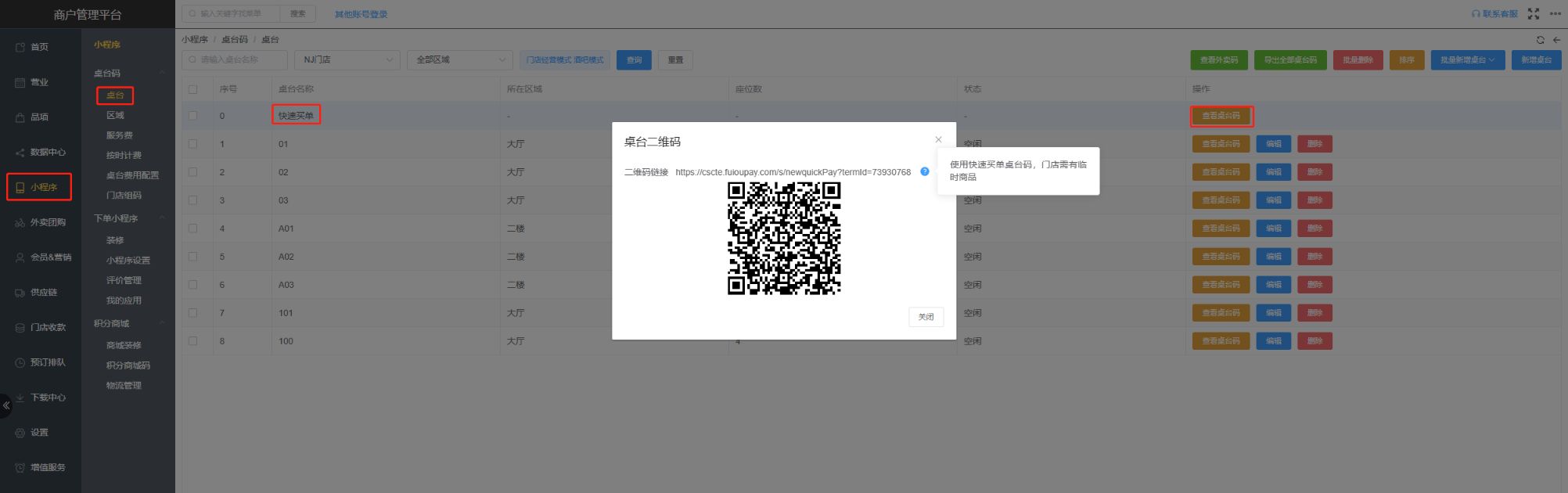Click 联系客服 headset link
This screenshot has width=1568, height=493.
tap(1494, 14)
